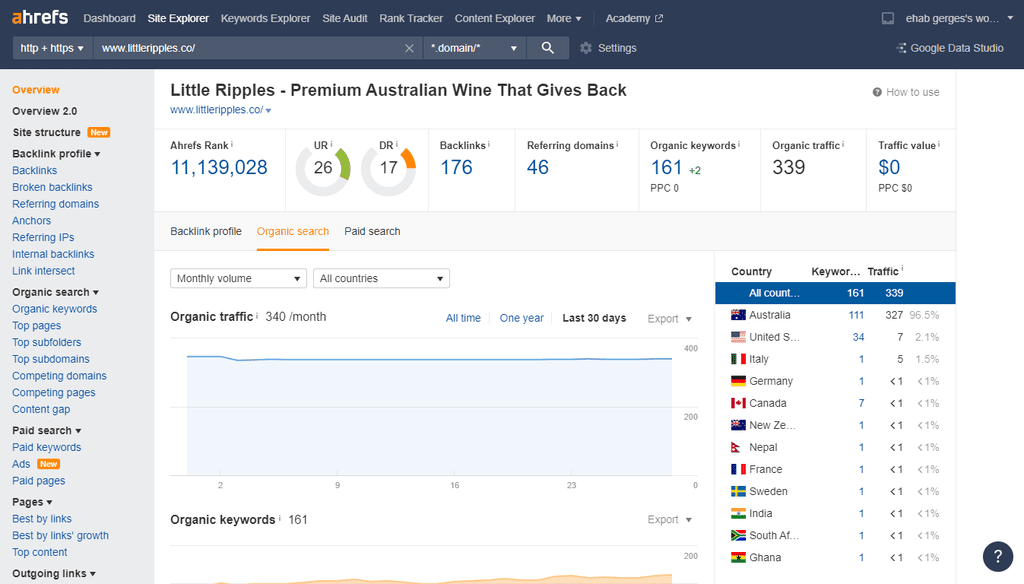Open Broken backlinks in sidebar
Image resolution: width=1024 pixels, height=584 pixels.
tap(52, 187)
